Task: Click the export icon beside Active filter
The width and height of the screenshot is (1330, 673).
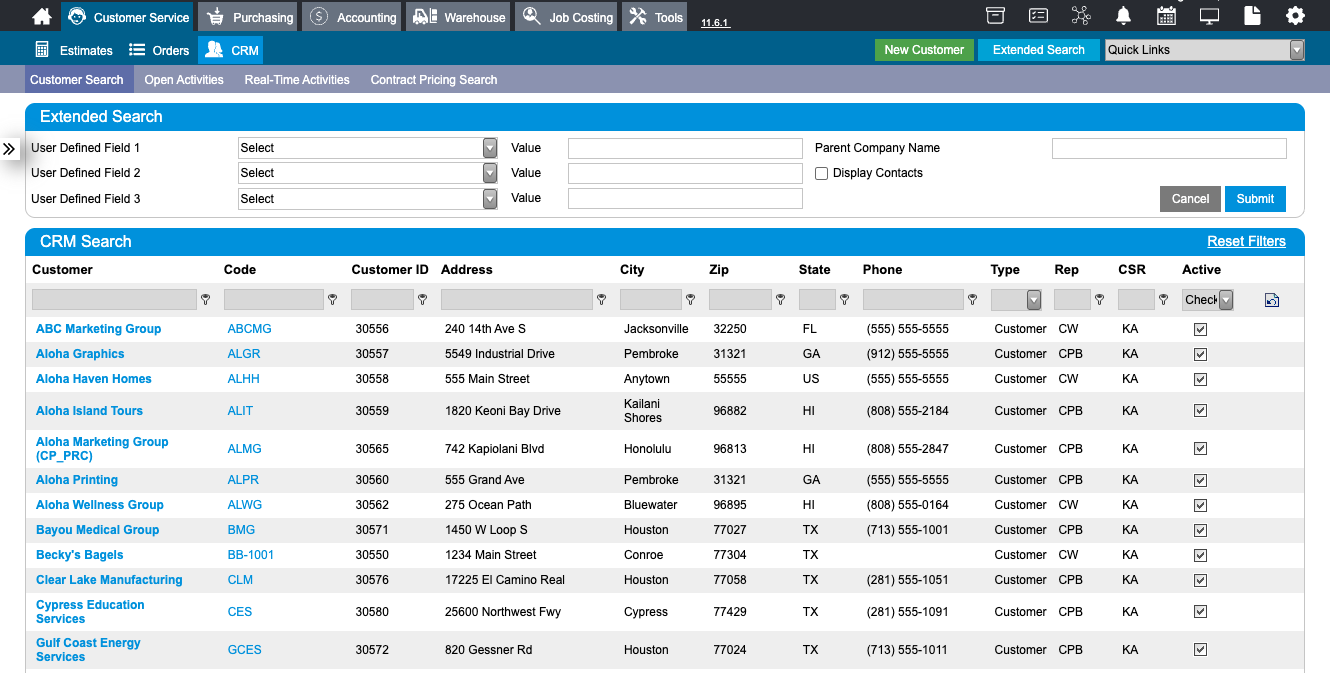Action: pos(1272,300)
